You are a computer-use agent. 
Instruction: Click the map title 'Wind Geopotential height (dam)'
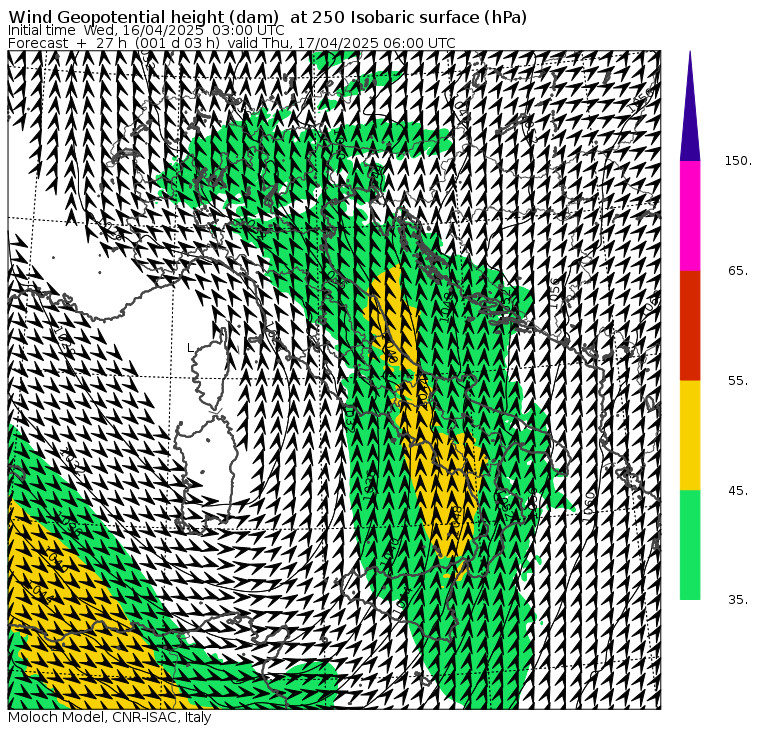pos(144,17)
